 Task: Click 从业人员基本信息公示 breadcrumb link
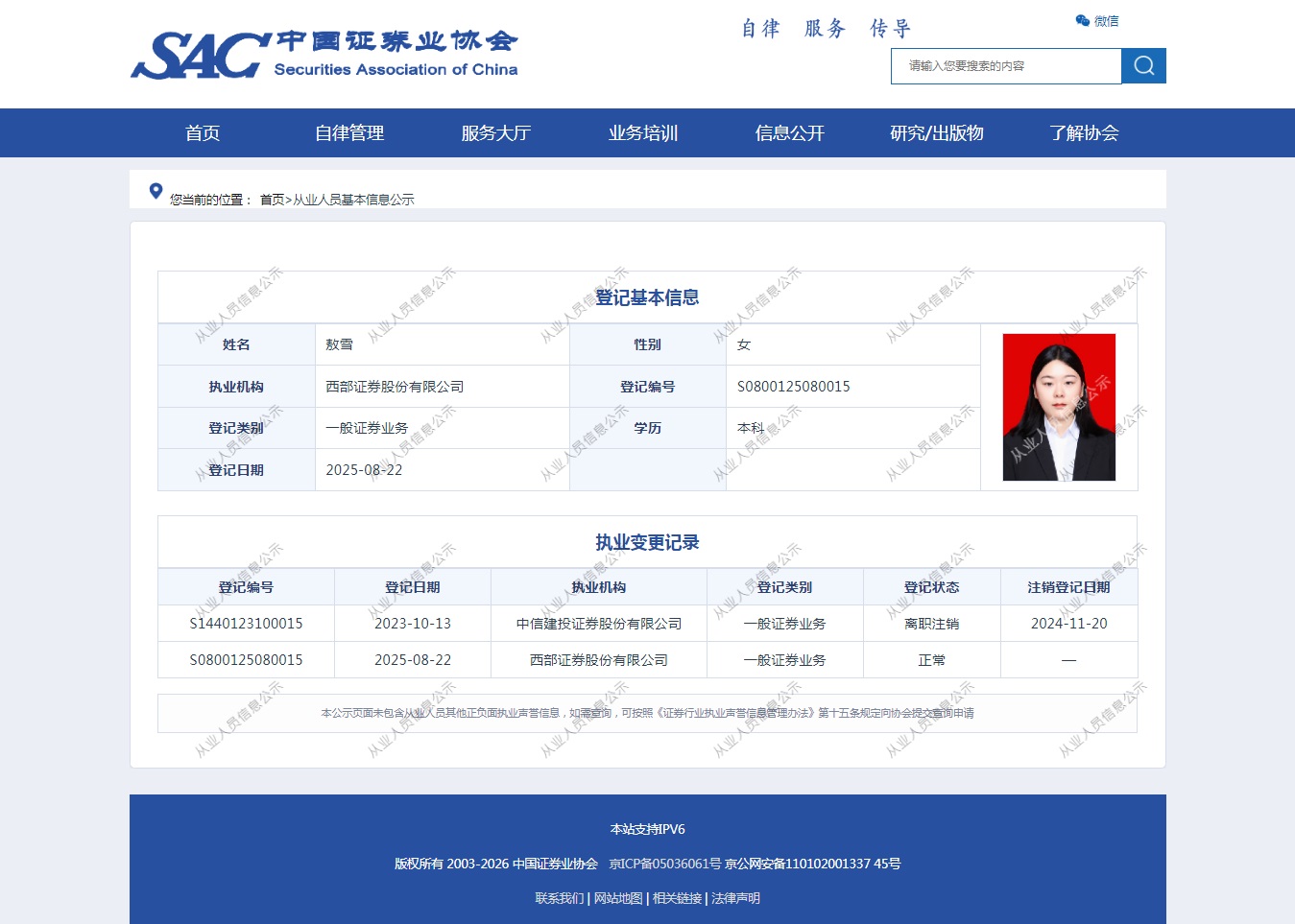point(353,200)
